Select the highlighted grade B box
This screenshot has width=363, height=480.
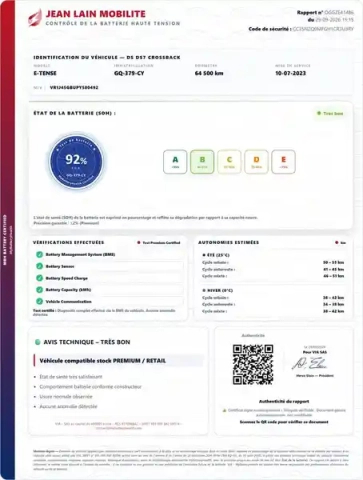pos(202,162)
